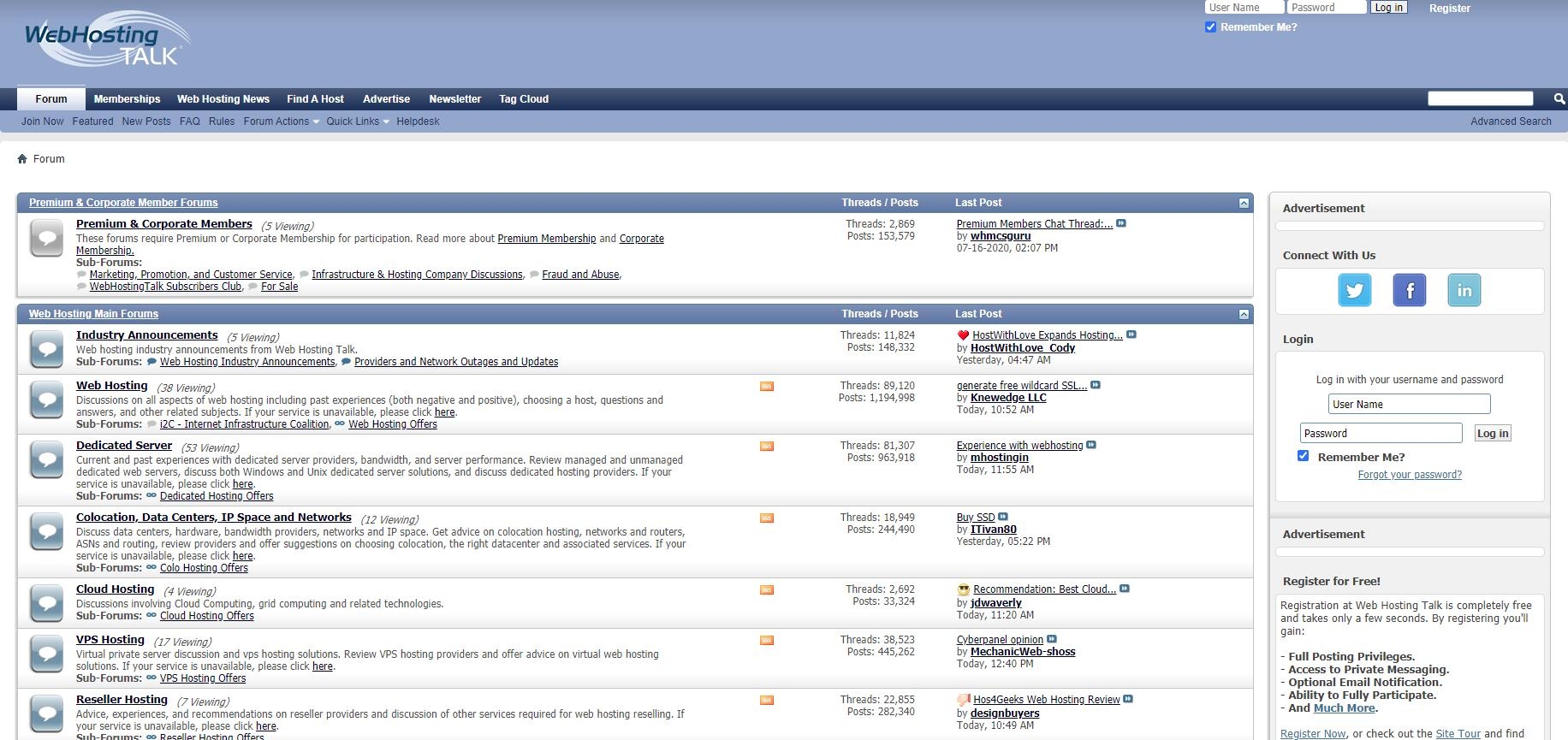Viewport: 1568px width, 740px height.
Task: Go to last post in Buy SSD thread
Action: coord(1003,517)
